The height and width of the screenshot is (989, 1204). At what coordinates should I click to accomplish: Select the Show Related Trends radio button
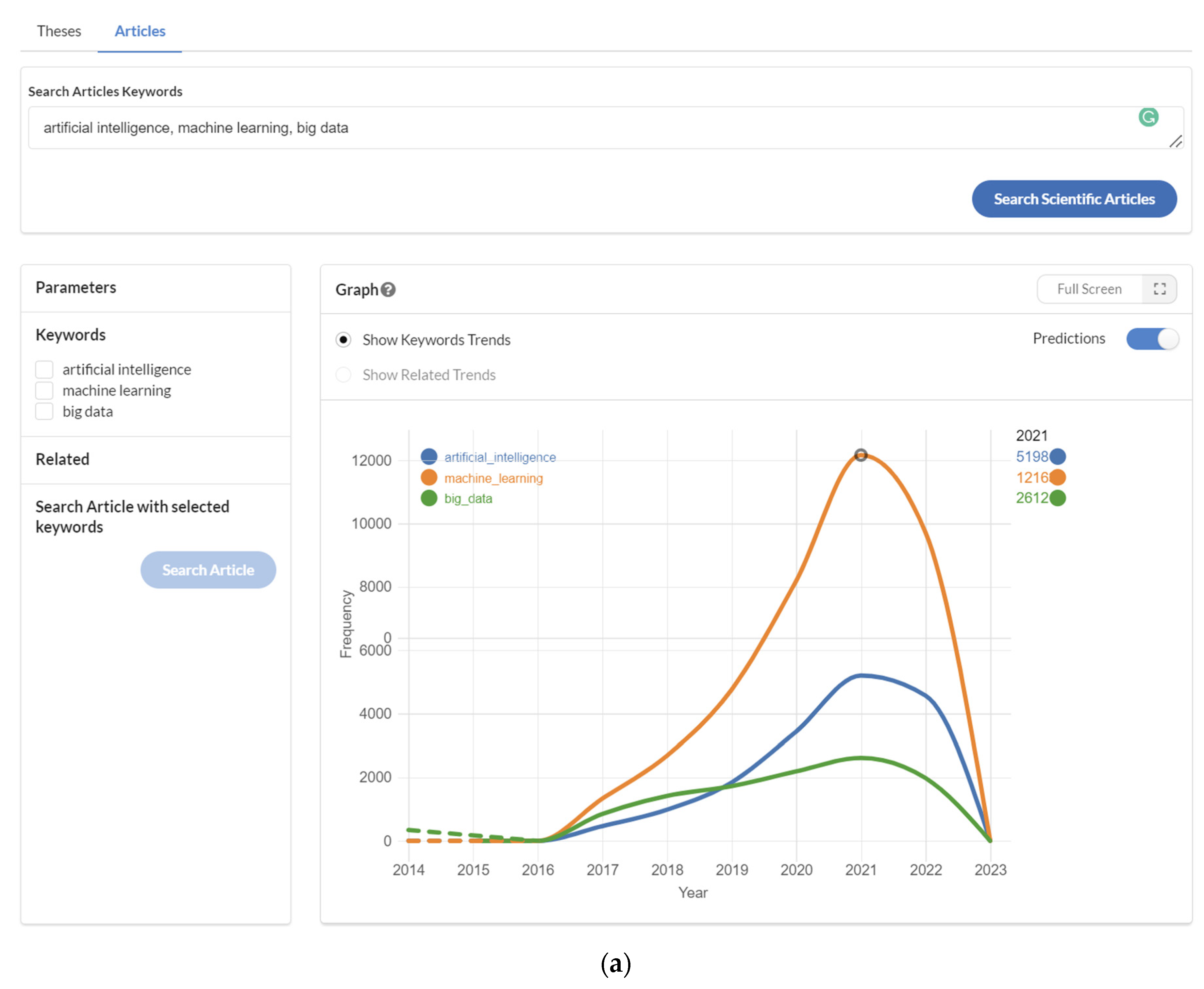tap(343, 374)
